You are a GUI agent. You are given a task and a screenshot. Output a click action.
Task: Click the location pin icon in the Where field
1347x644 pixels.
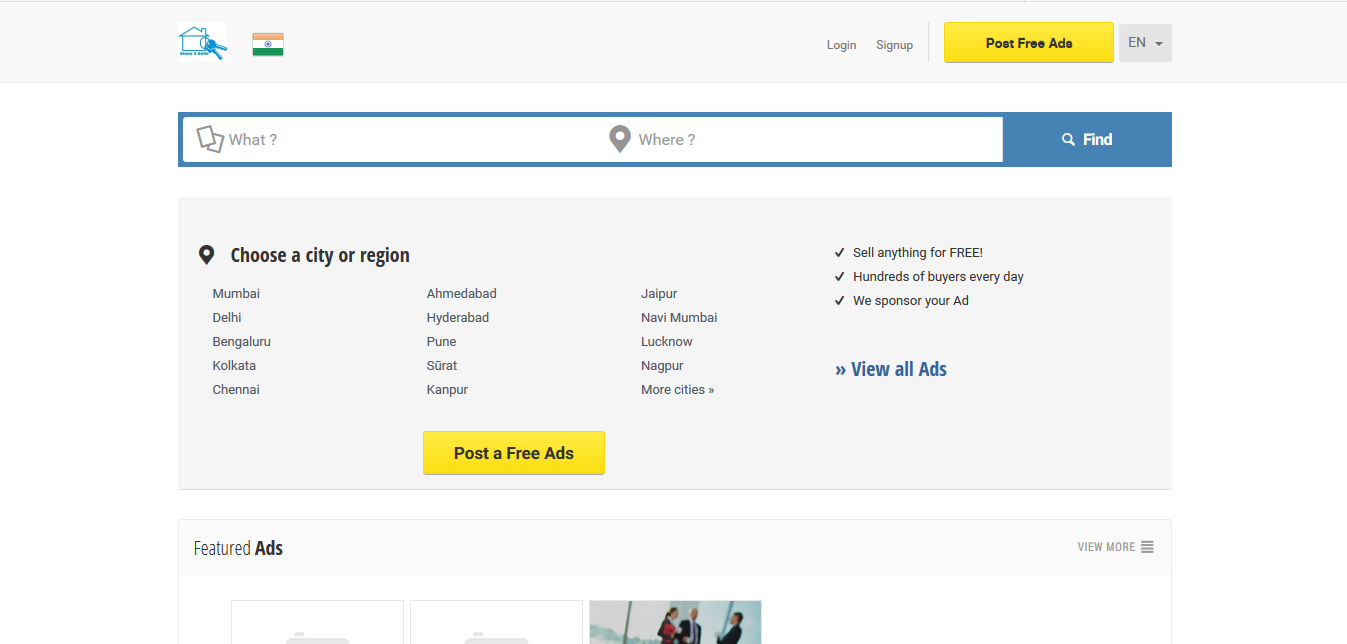pos(619,138)
